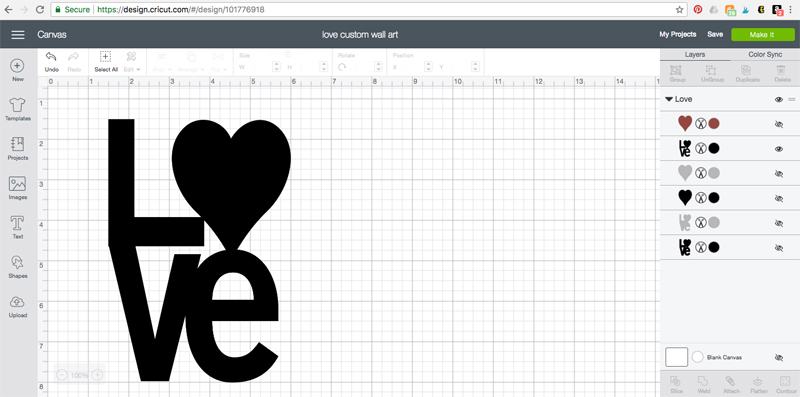Click the Position X stepper
800x397 pixels.
(428, 66)
